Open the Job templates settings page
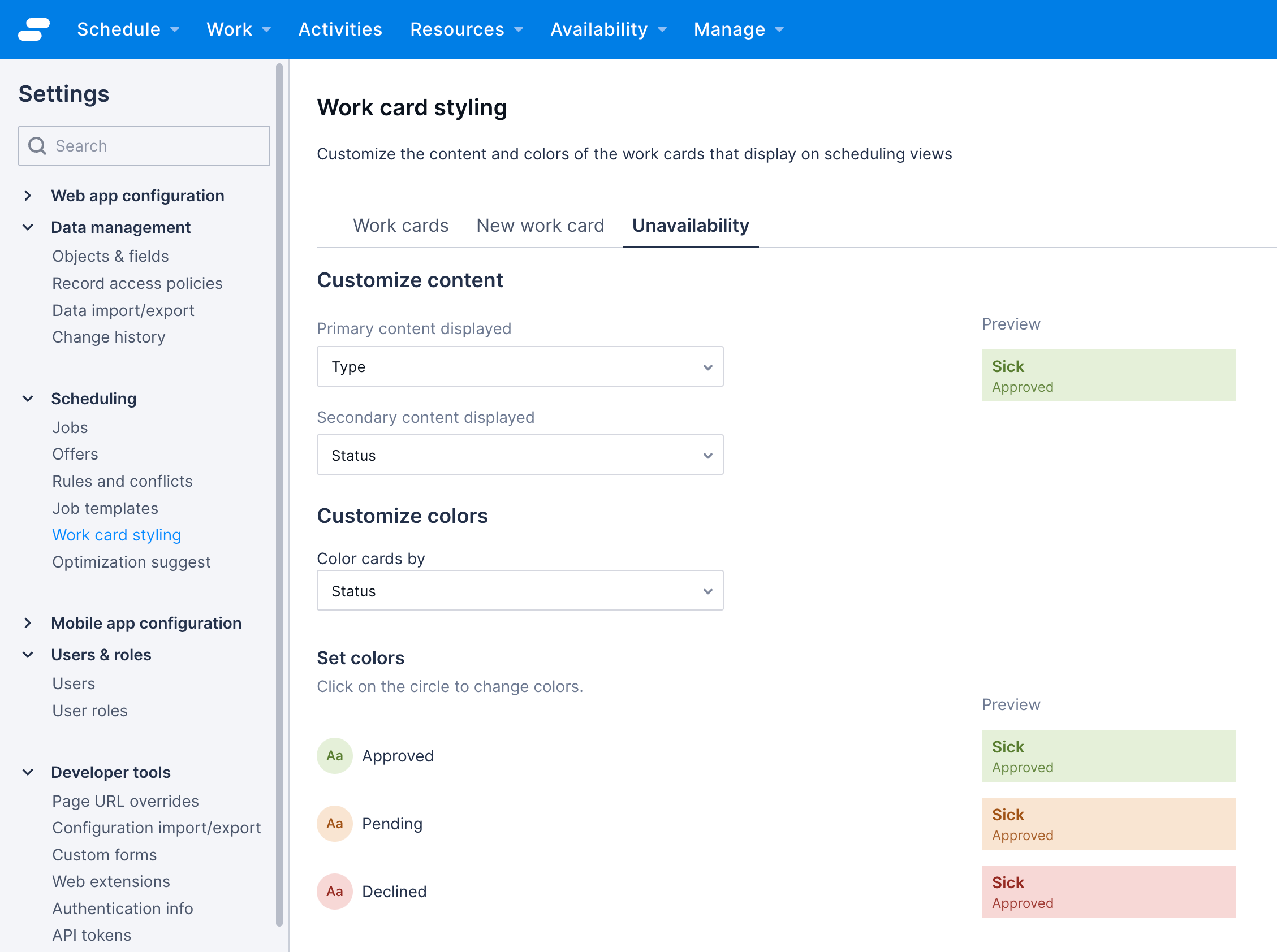The image size is (1277, 952). pyautogui.click(x=105, y=508)
